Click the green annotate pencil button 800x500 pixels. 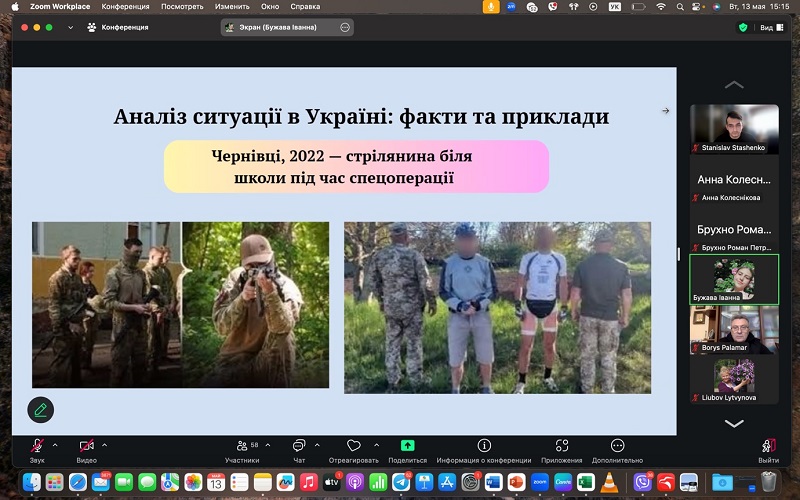41,410
